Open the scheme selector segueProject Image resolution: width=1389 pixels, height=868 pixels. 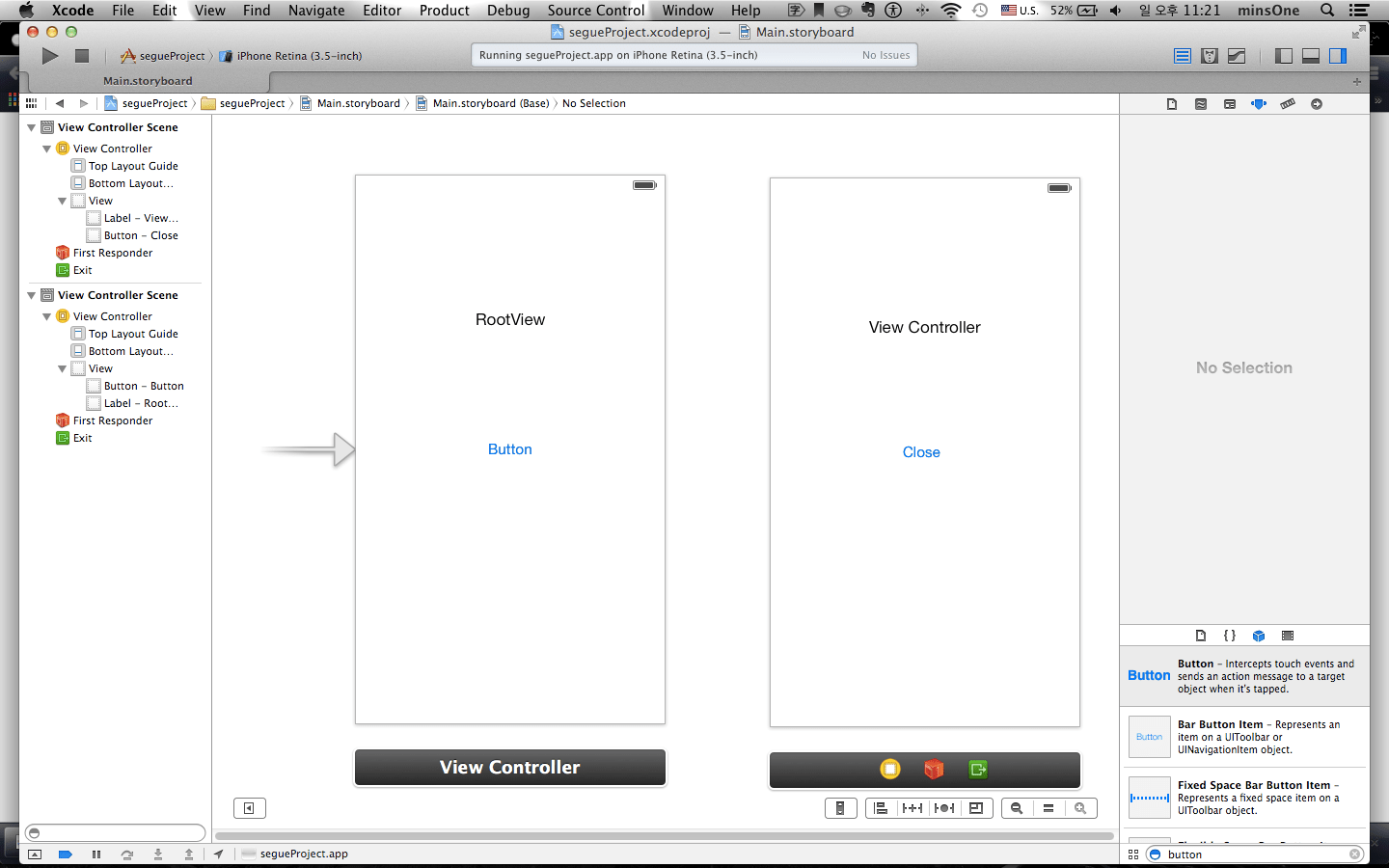pos(162,56)
